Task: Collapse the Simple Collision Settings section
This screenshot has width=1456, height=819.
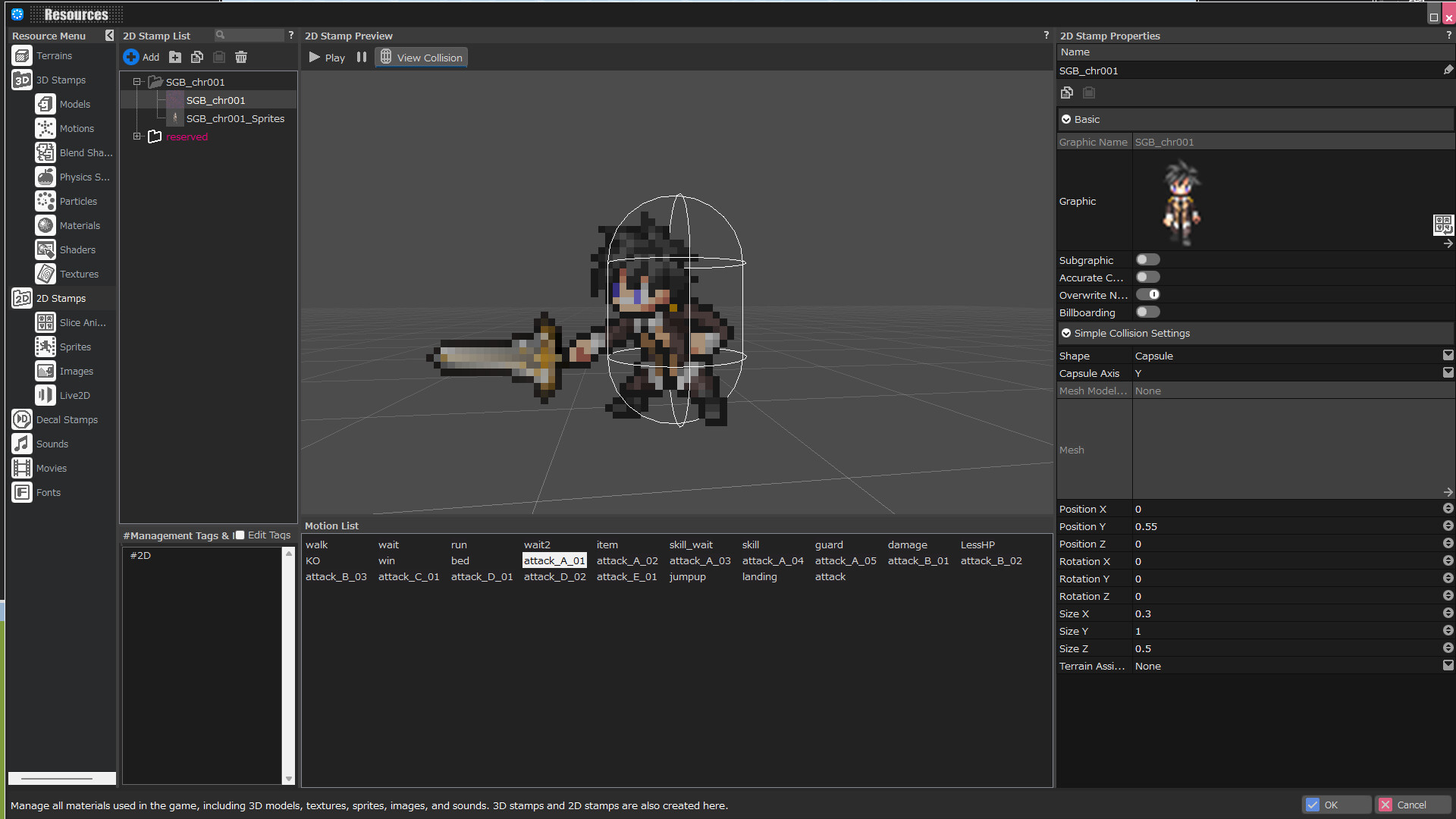Action: (x=1066, y=334)
